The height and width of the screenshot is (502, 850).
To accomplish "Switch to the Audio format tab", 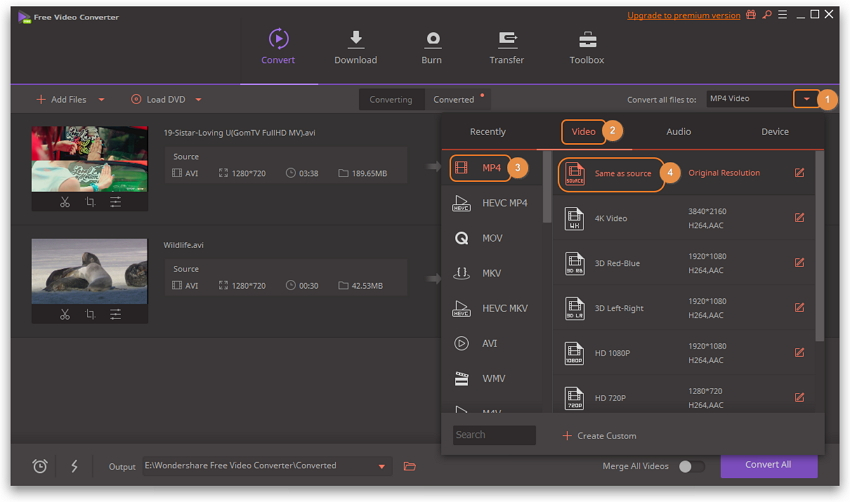I will (x=679, y=131).
